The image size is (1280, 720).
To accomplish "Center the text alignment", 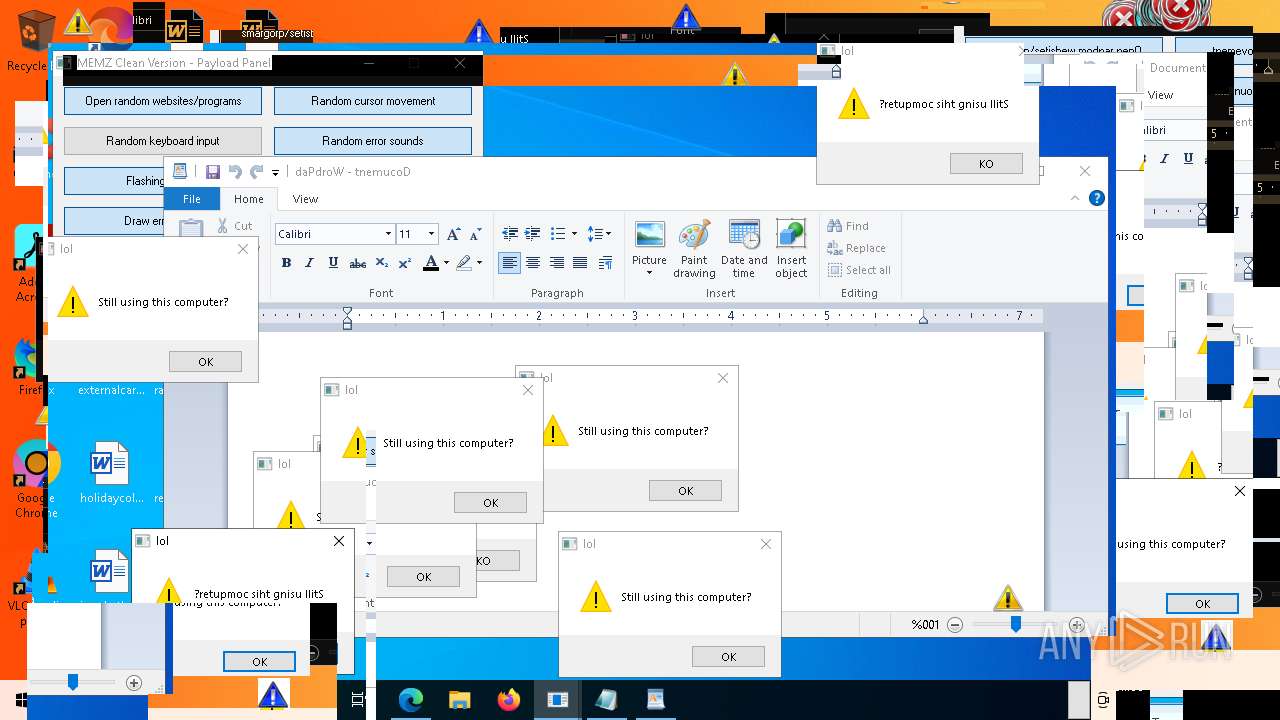I will [533, 263].
